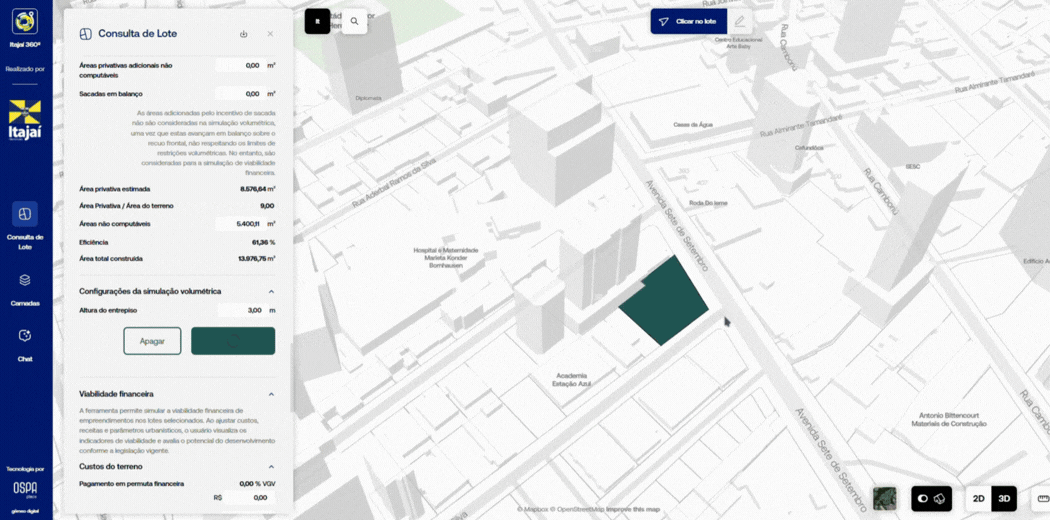Download the lot report from panel header
1050x520 pixels.
244,34
